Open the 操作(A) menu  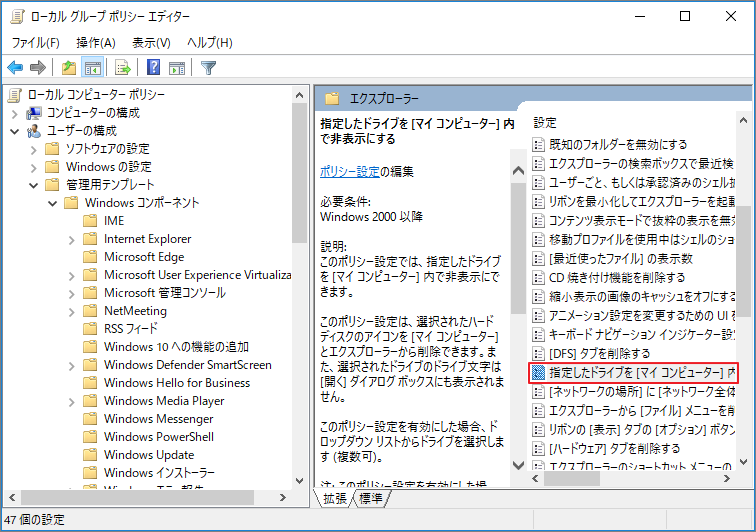pyautogui.click(x=96, y=43)
